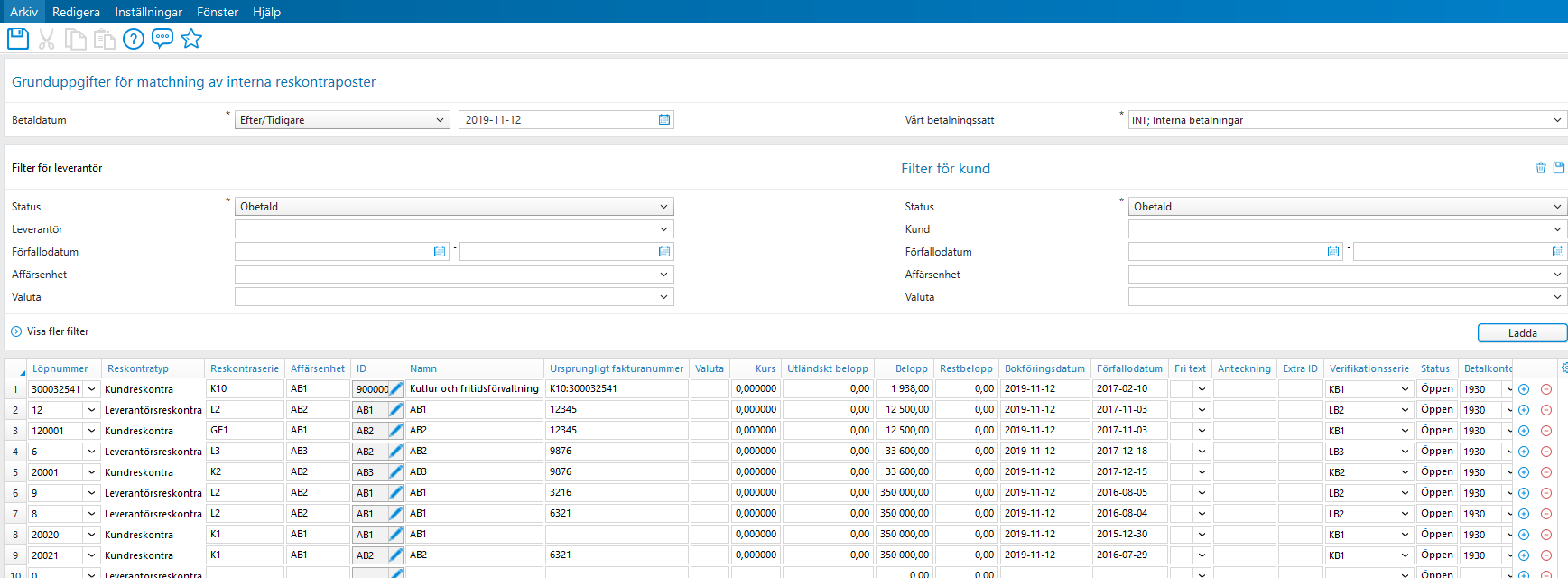Select row header number 5

[x=15, y=472]
